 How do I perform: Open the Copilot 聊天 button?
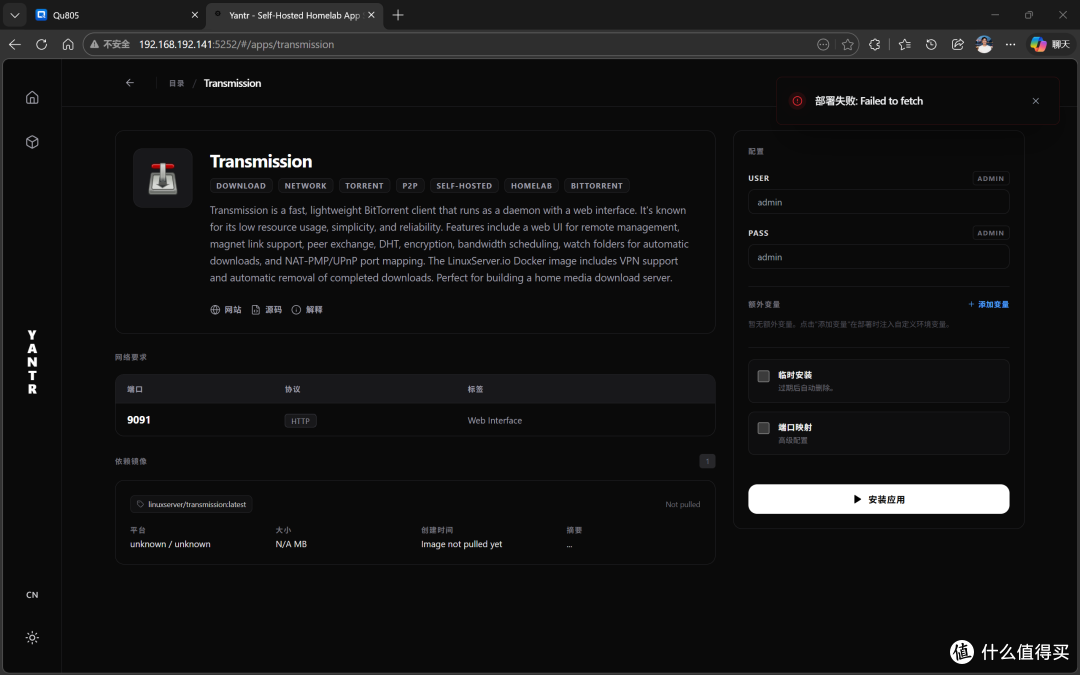coord(1050,44)
